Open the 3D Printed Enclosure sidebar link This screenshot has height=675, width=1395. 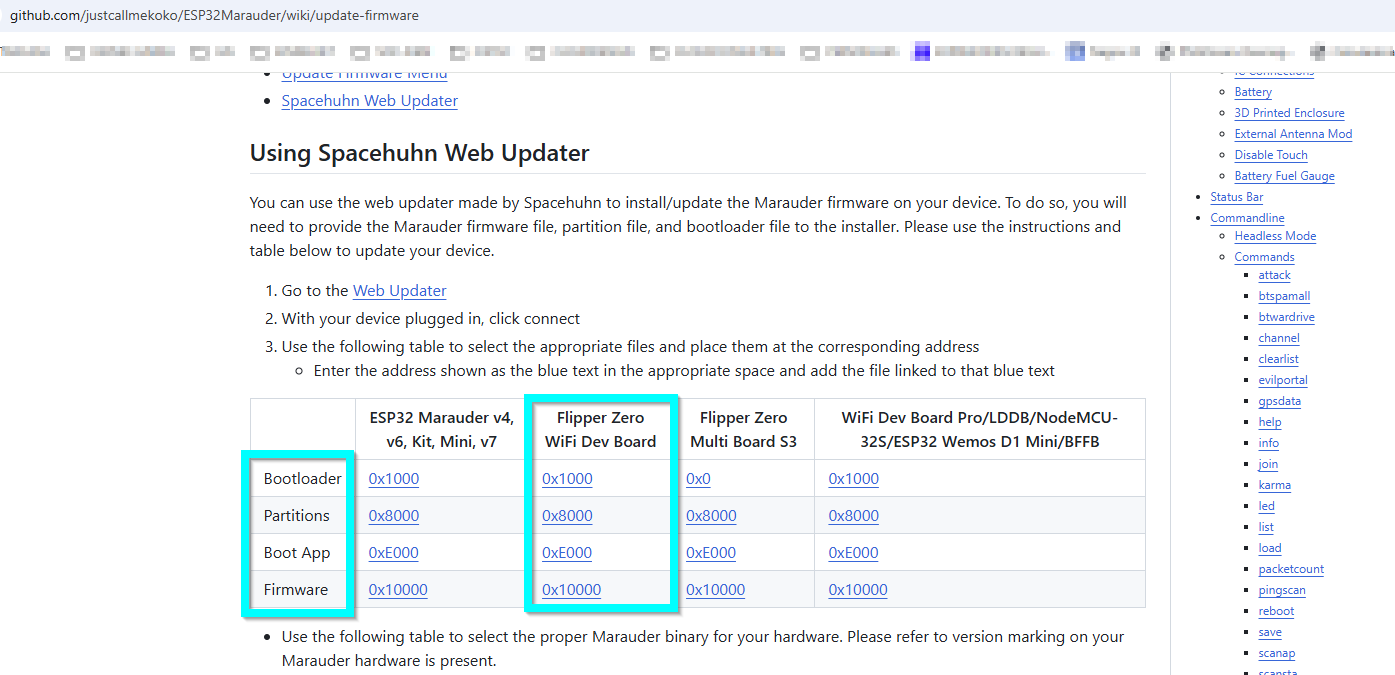[1289, 113]
